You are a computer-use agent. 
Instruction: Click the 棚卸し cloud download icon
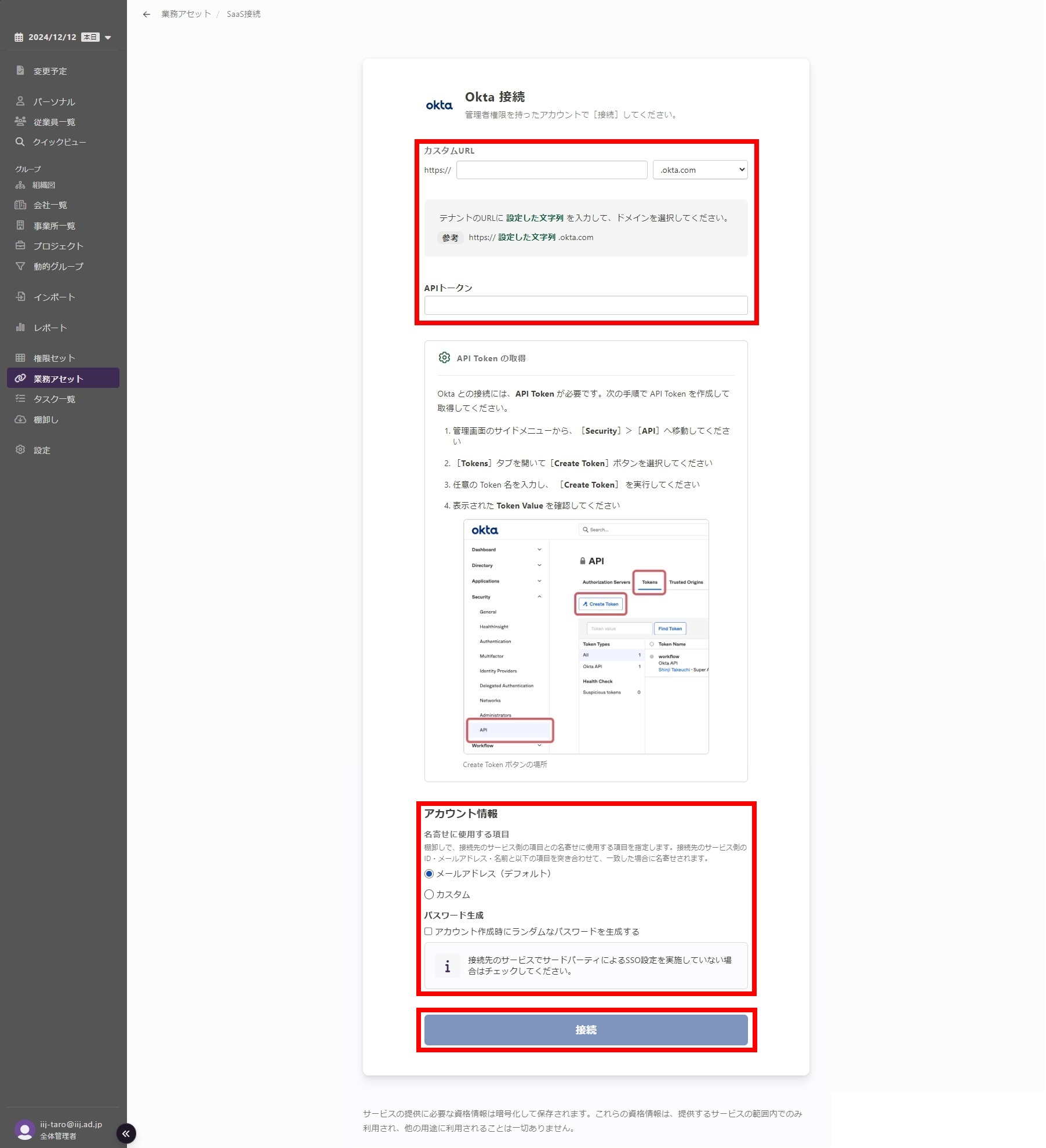(20, 419)
